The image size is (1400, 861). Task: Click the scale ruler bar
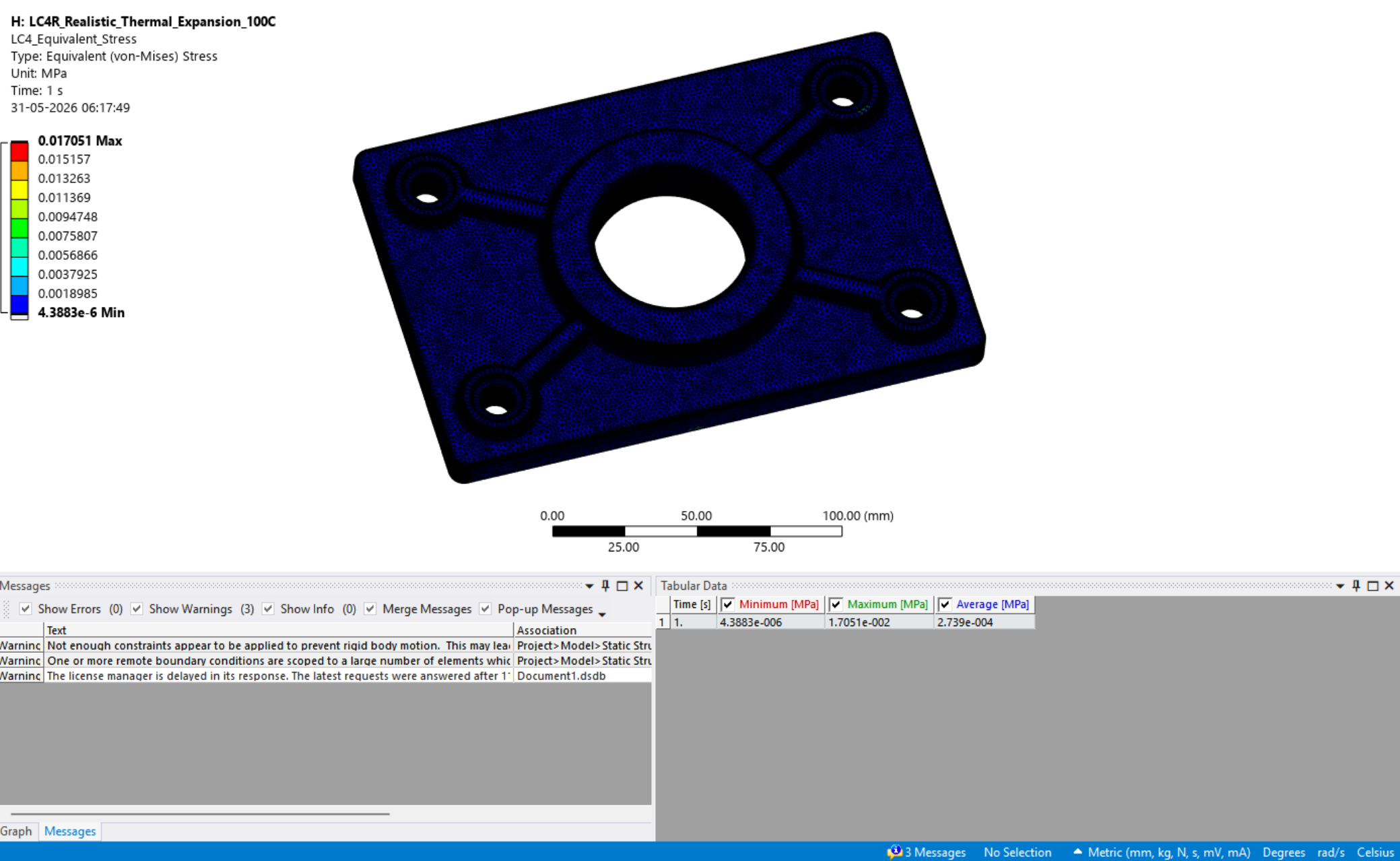click(x=697, y=531)
